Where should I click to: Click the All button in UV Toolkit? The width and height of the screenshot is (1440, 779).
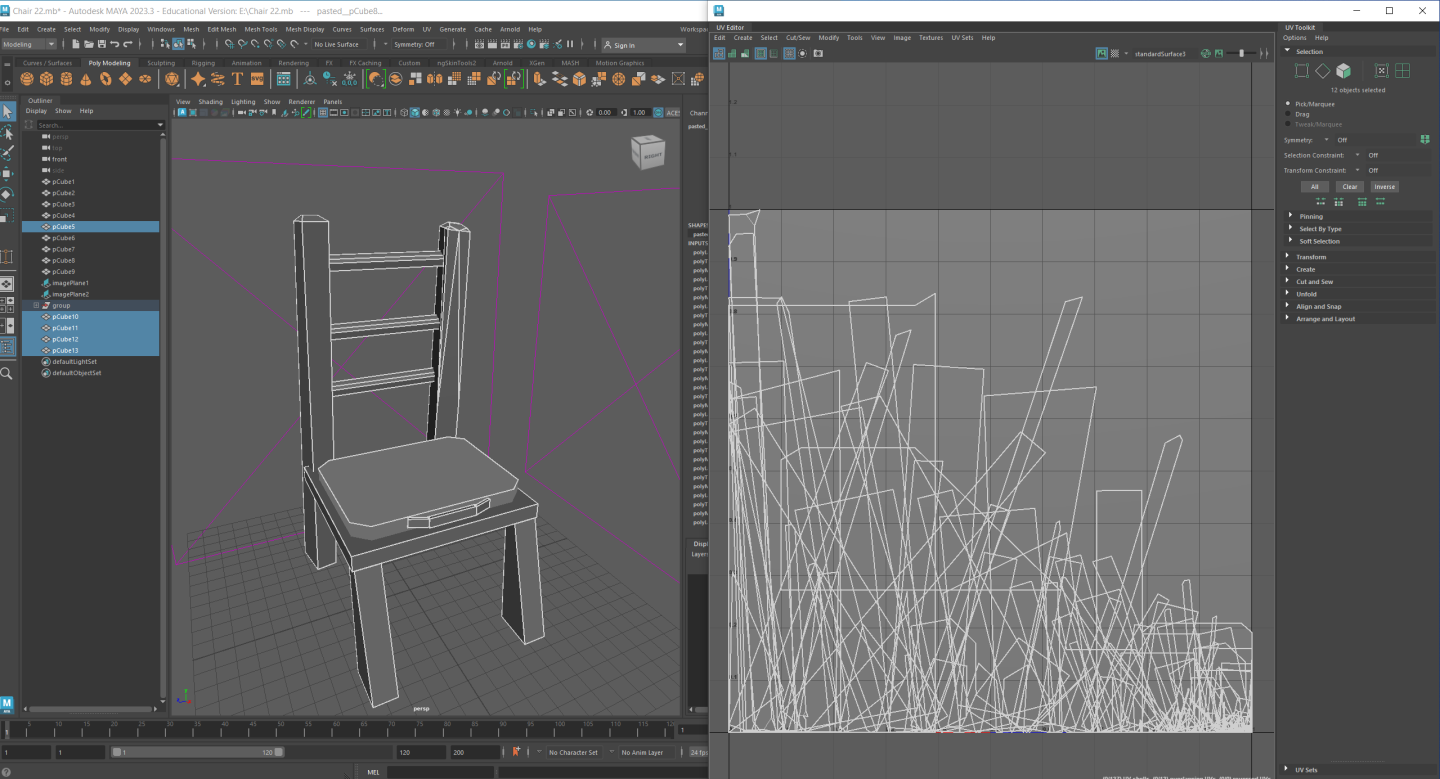click(x=1315, y=186)
